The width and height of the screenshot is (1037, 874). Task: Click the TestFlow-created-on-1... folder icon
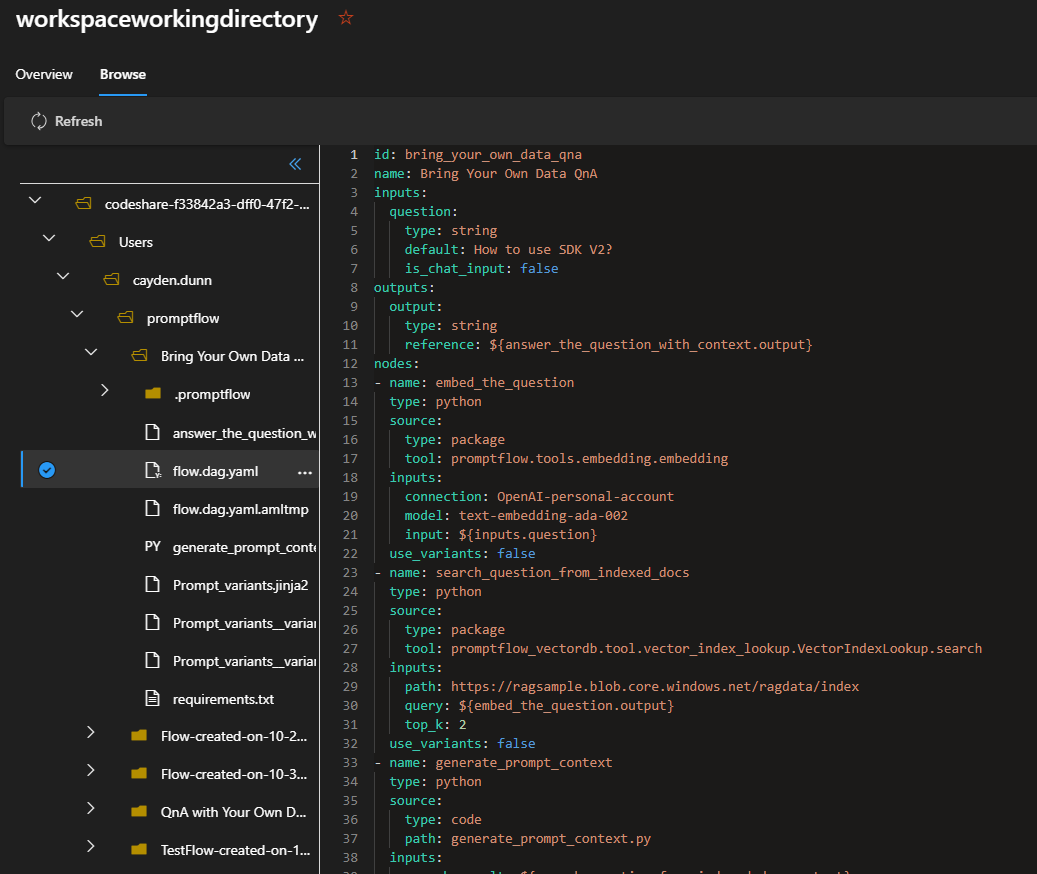[139, 850]
